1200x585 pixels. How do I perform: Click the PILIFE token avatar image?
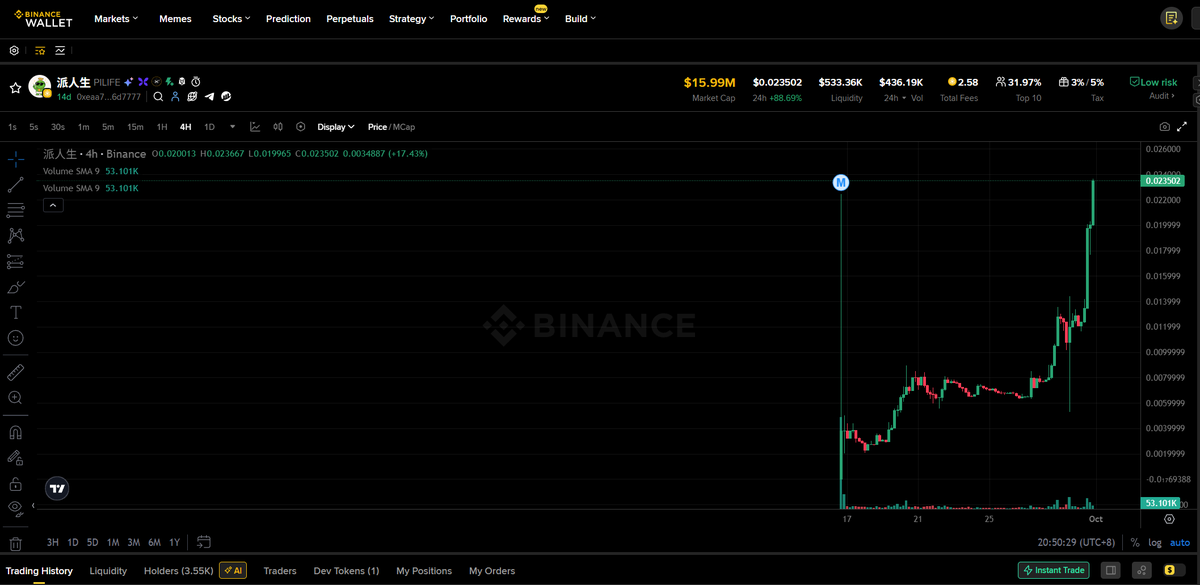40,87
